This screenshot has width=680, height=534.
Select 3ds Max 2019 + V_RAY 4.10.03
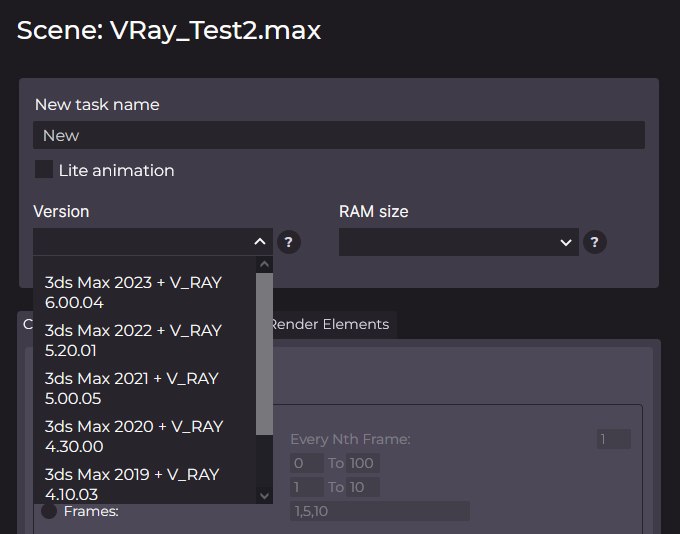click(x=144, y=484)
